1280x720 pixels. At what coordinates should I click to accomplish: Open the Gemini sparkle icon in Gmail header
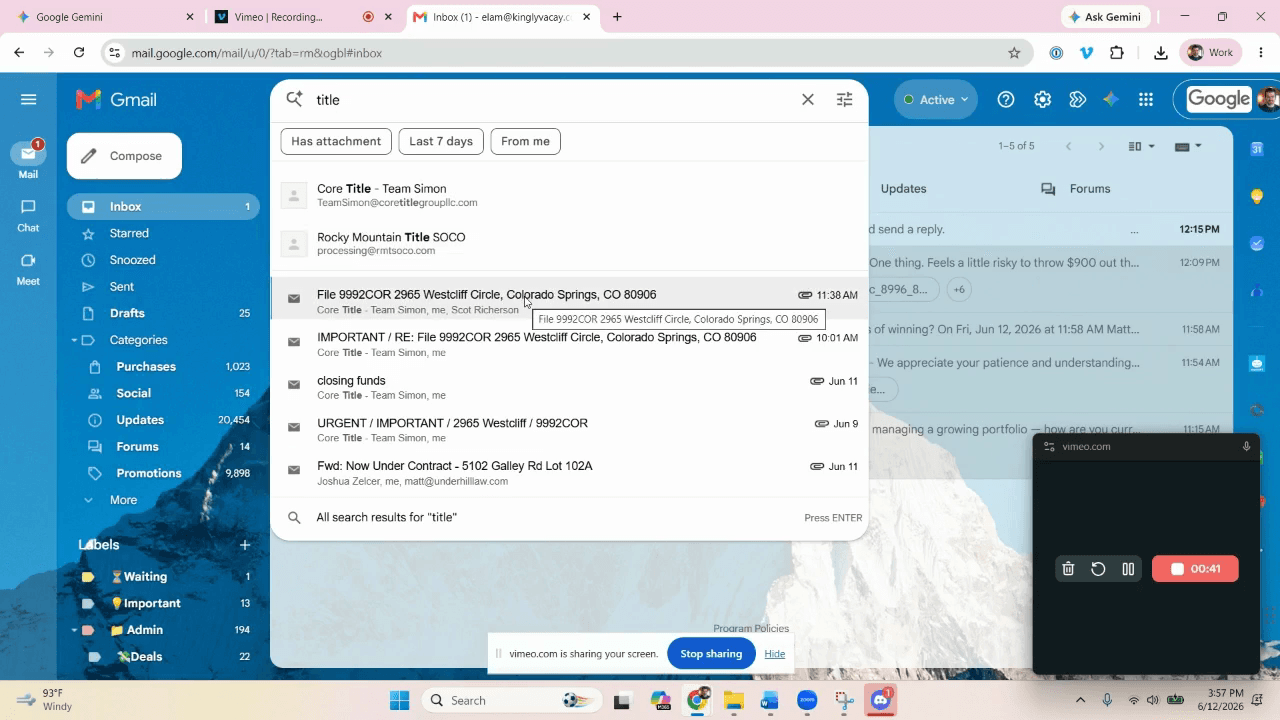coord(1110,99)
